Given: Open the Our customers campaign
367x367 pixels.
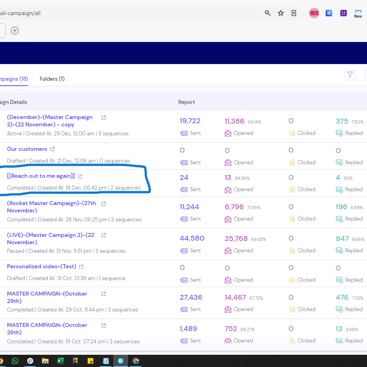Looking at the screenshot, I should (27, 149).
